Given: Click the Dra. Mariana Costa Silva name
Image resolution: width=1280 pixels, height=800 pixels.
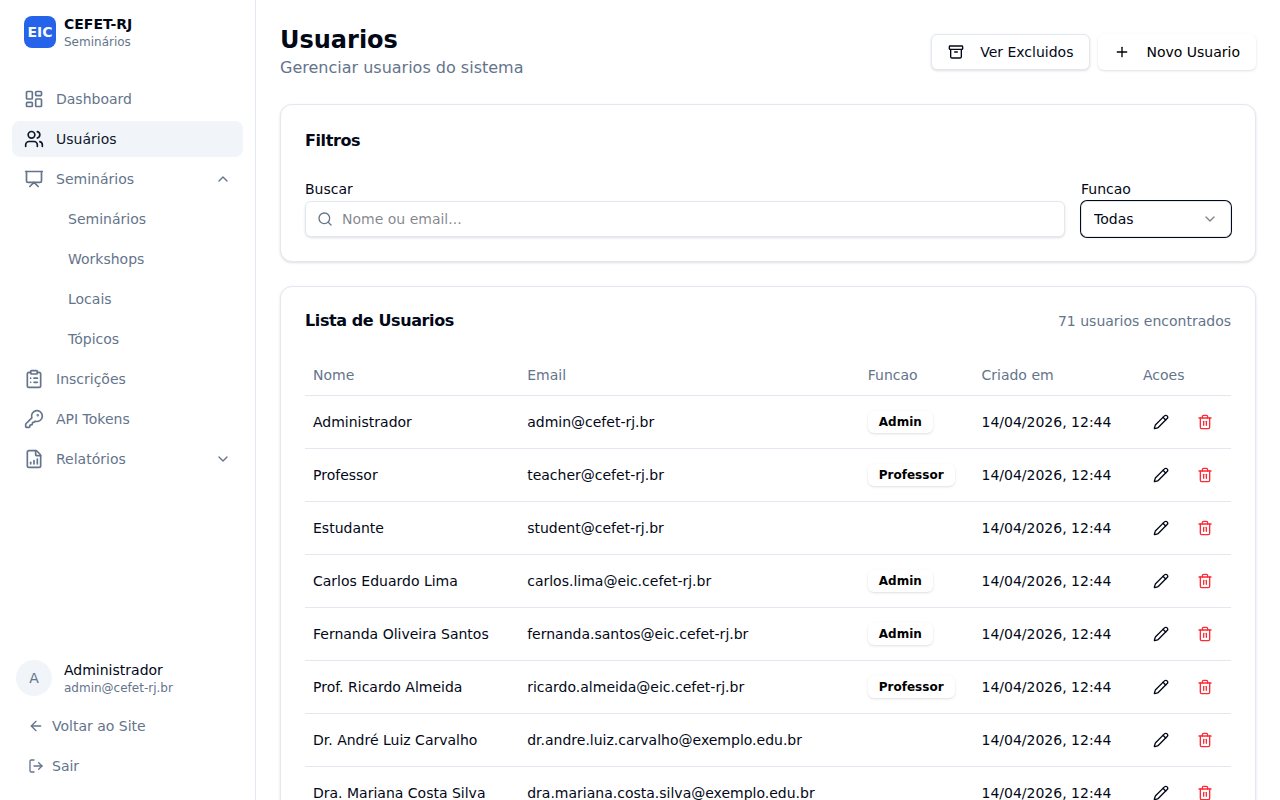Looking at the screenshot, I should point(399,793).
